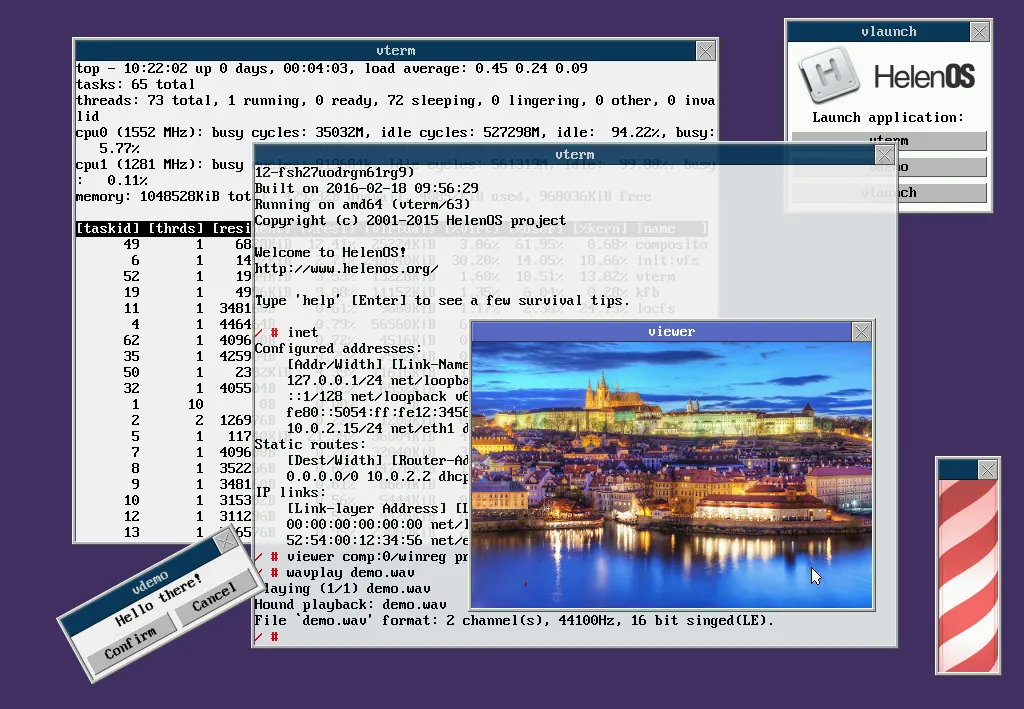Close the rotated vdemo window
This screenshot has height=709, width=1024.
point(226,541)
